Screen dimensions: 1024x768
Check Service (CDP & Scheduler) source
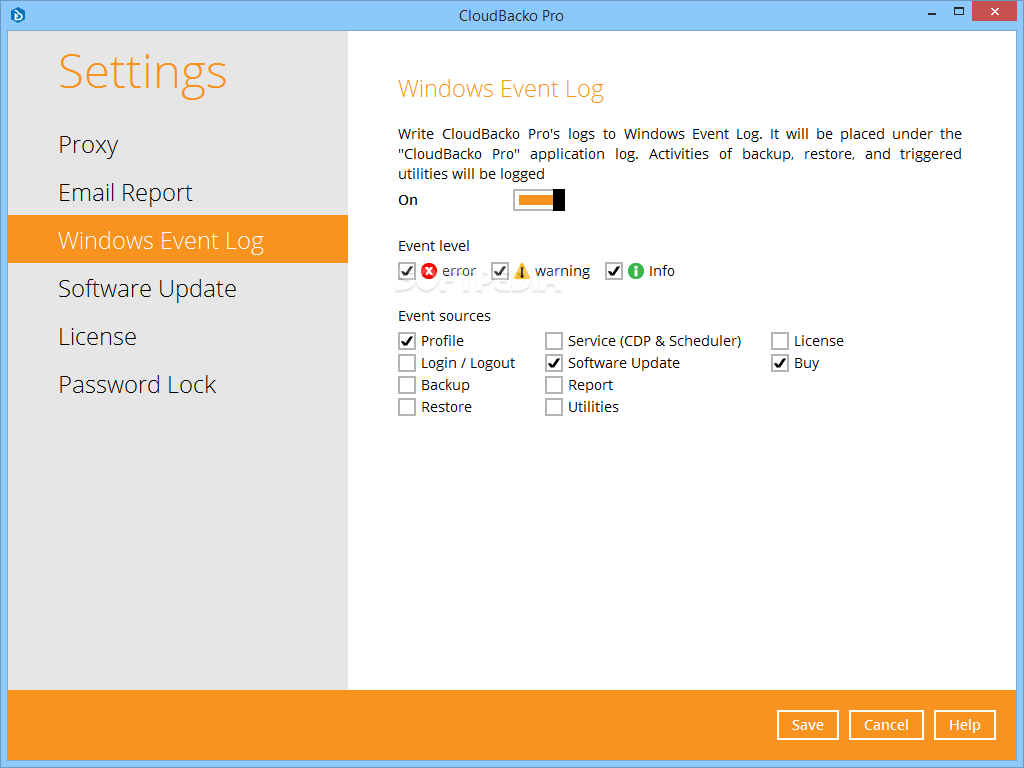554,341
